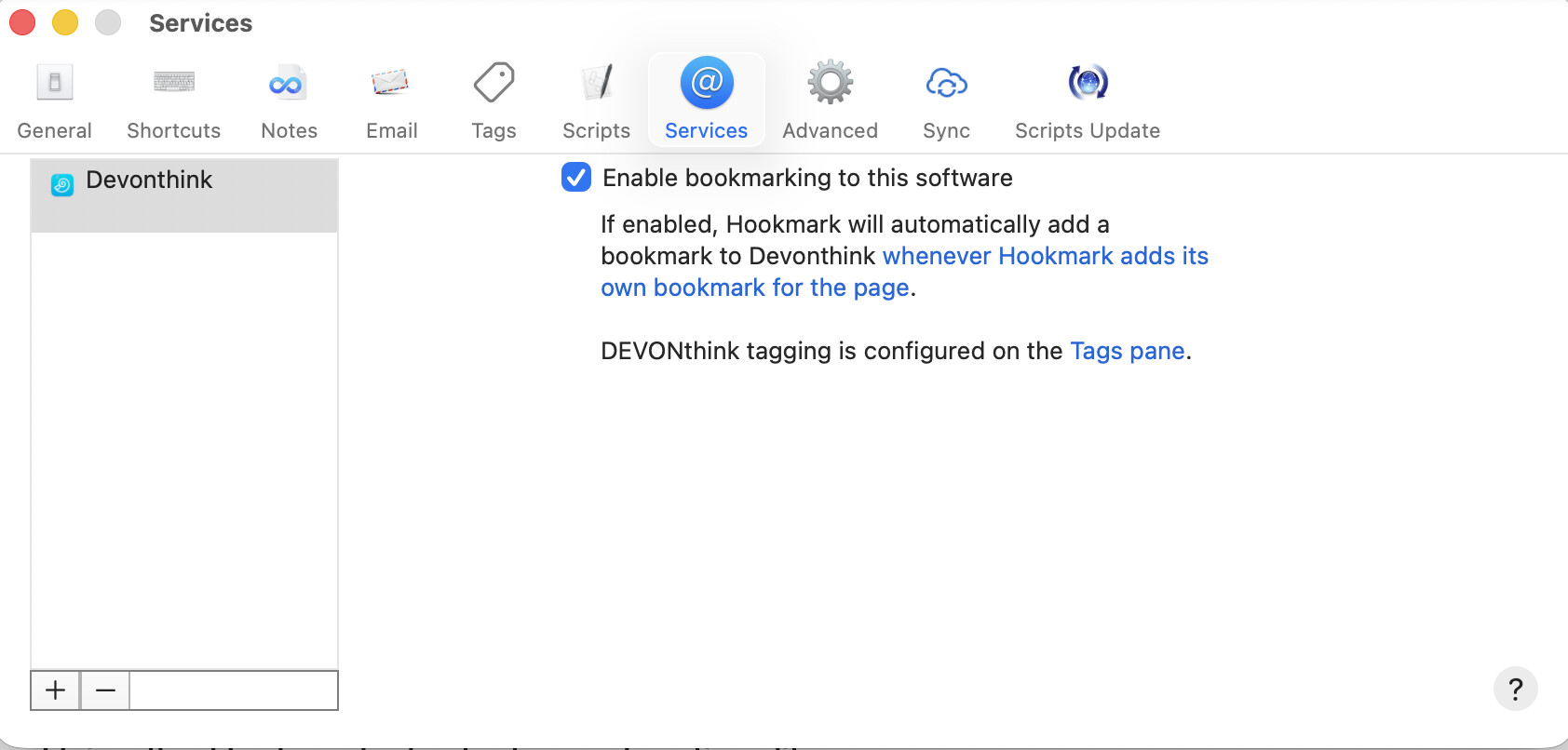Disable bookmarking to this software checkbox
This screenshot has height=750, width=1568.
point(576,177)
